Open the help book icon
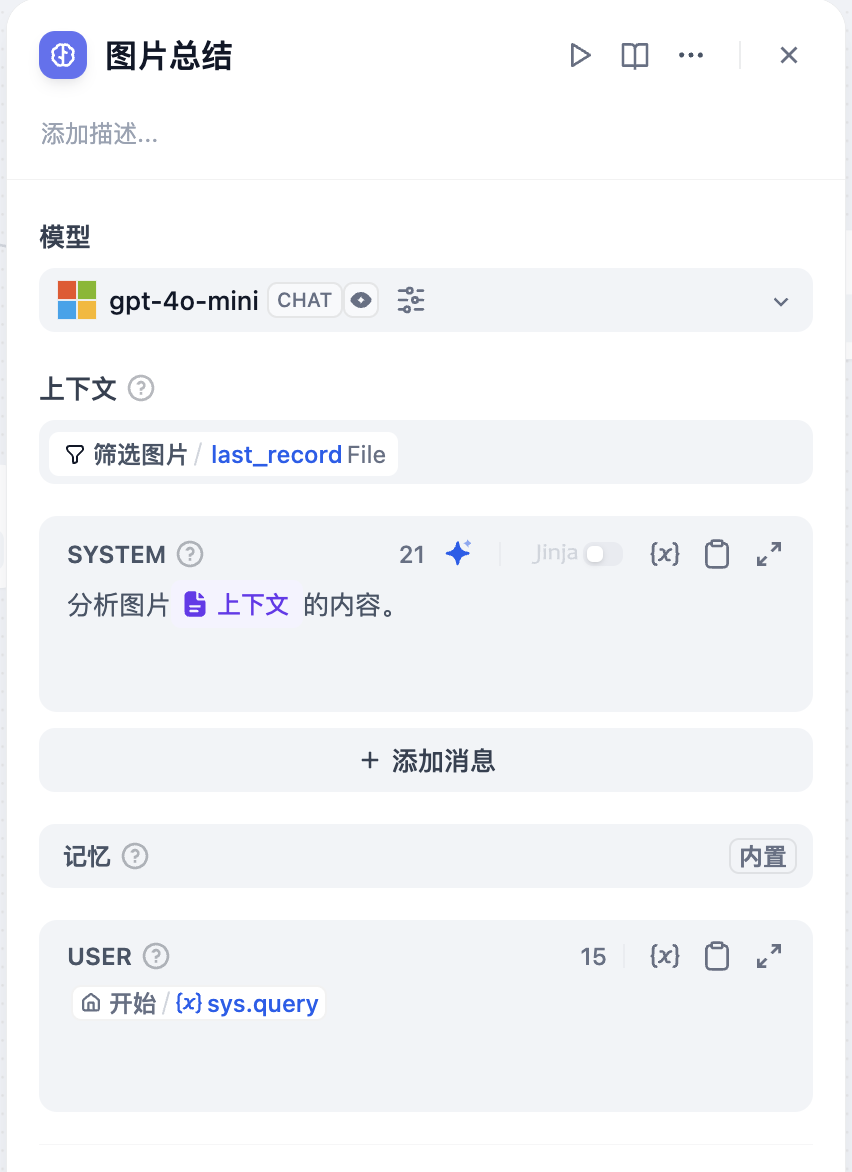This screenshot has width=852, height=1172. coord(635,56)
